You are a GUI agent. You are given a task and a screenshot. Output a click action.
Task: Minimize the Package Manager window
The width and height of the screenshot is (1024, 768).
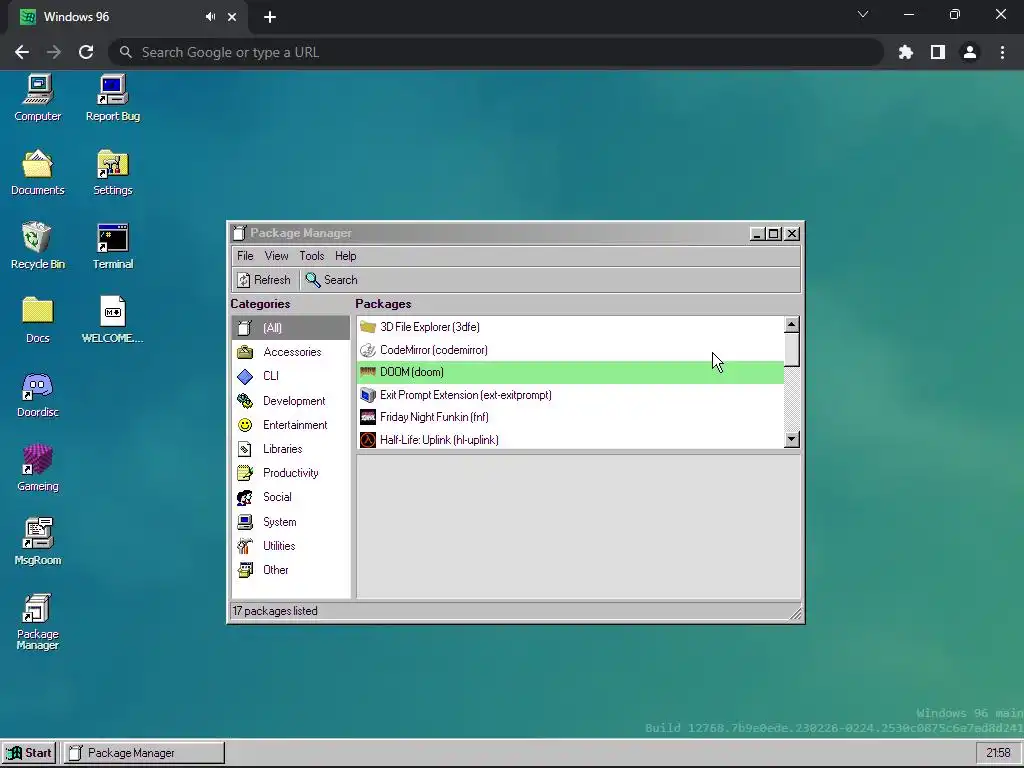click(x=757, y=234)
